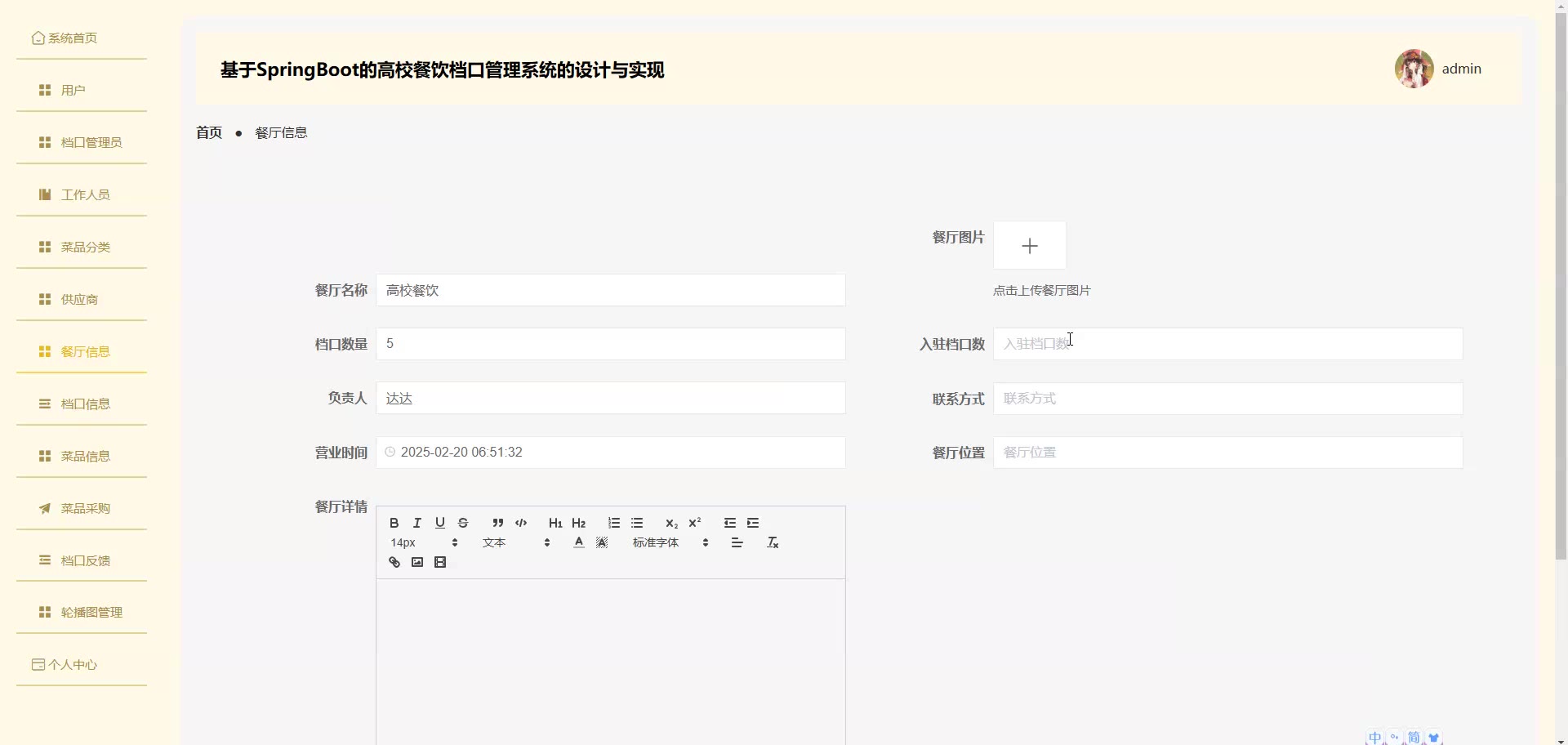Viewport: 1568px width, 745px height.
Task: Expand the 文本 heading style dropdown
Action: [516, 542]
